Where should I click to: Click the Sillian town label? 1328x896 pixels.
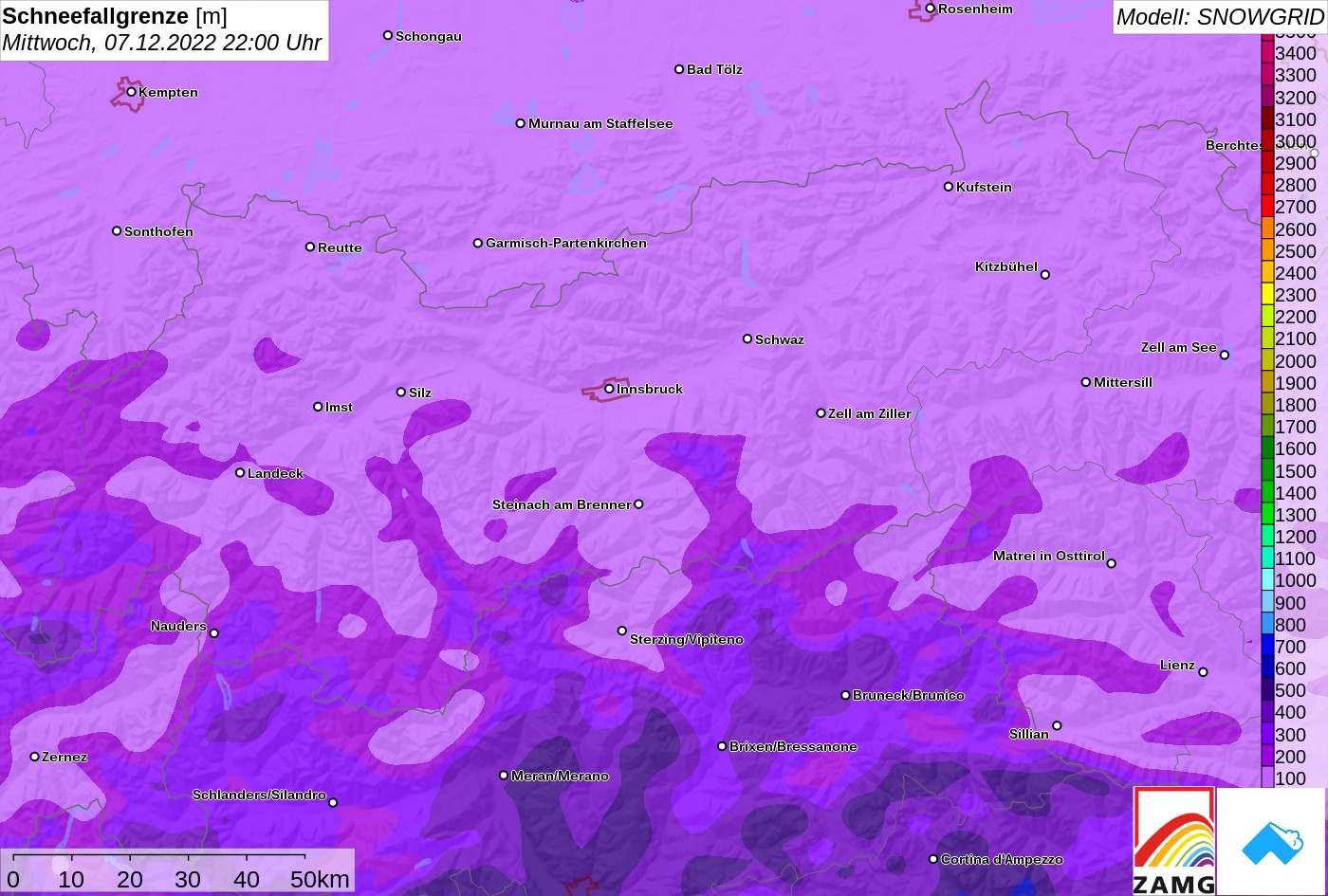[1029, 734]
